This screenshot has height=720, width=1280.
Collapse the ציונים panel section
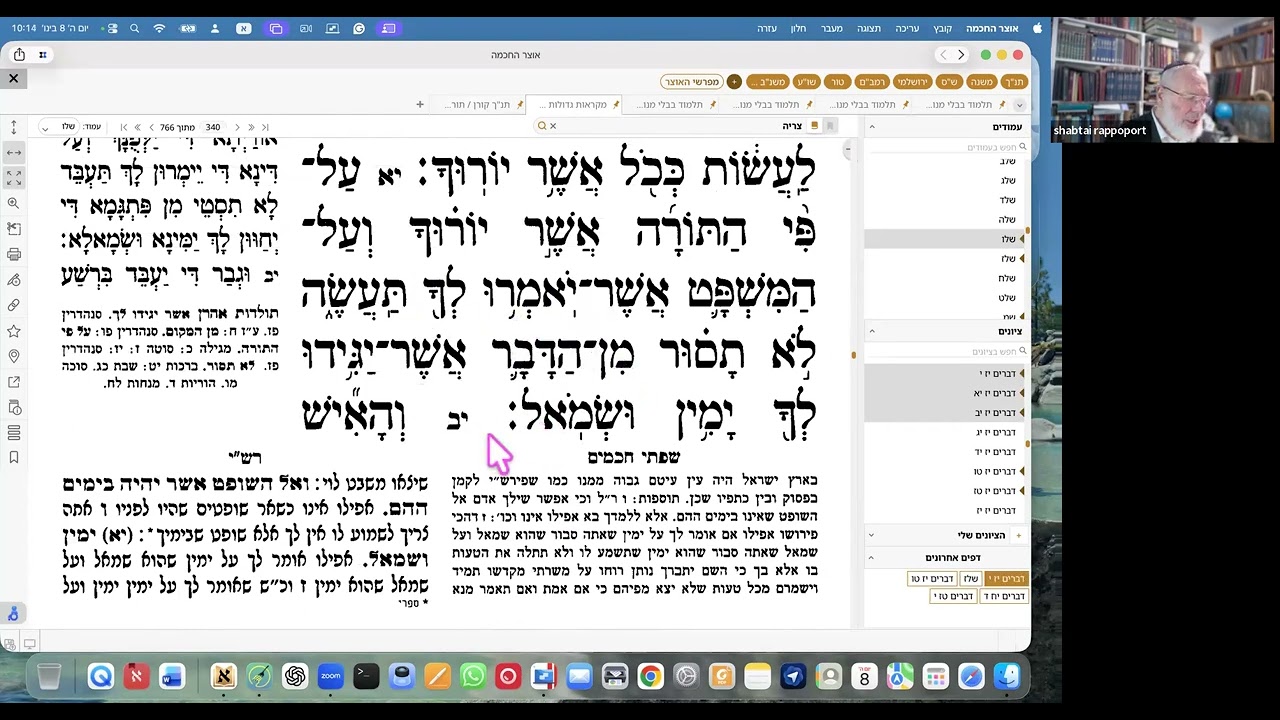point(871,331)
